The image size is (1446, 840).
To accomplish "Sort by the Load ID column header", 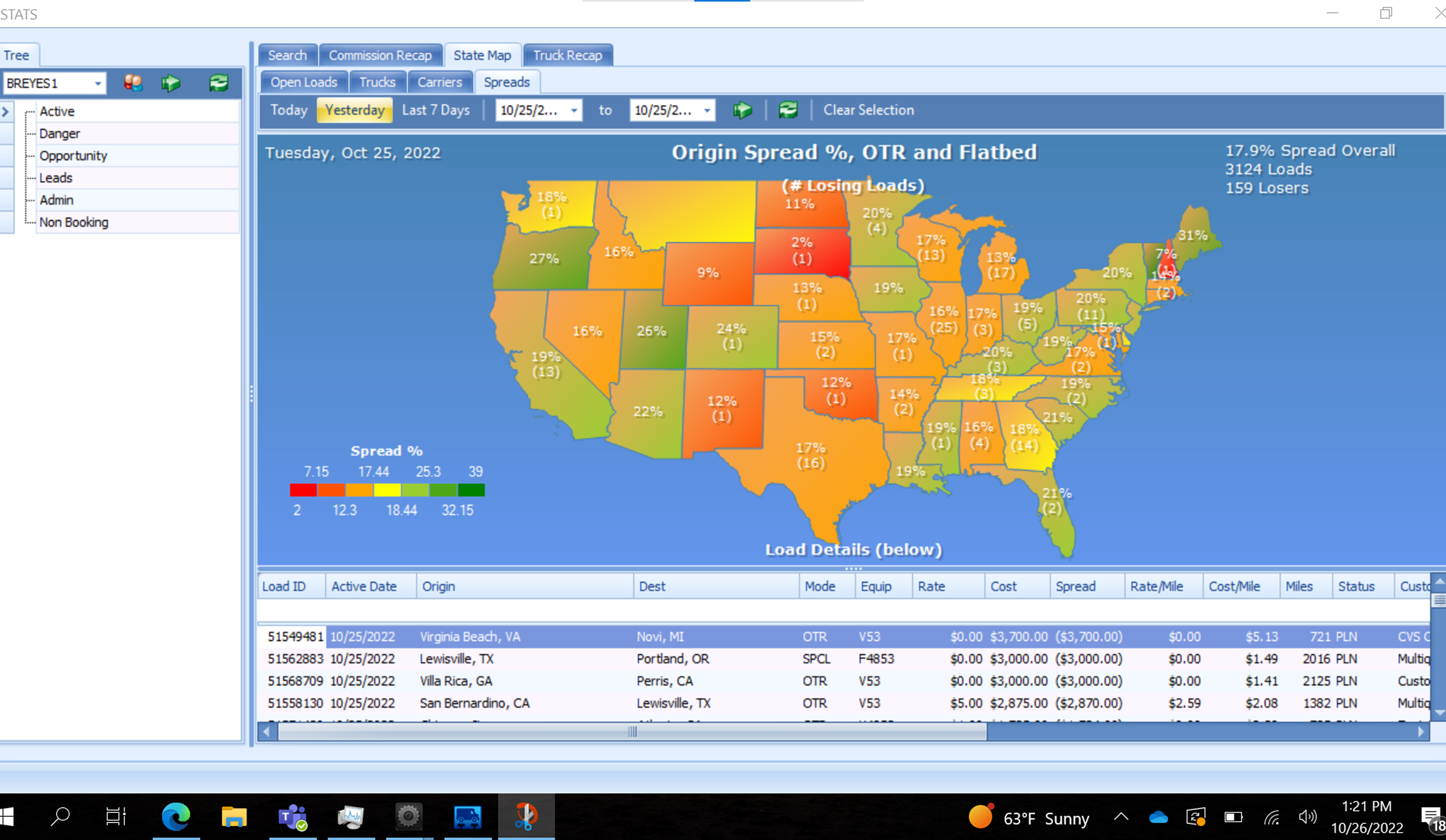I will 292,586.
